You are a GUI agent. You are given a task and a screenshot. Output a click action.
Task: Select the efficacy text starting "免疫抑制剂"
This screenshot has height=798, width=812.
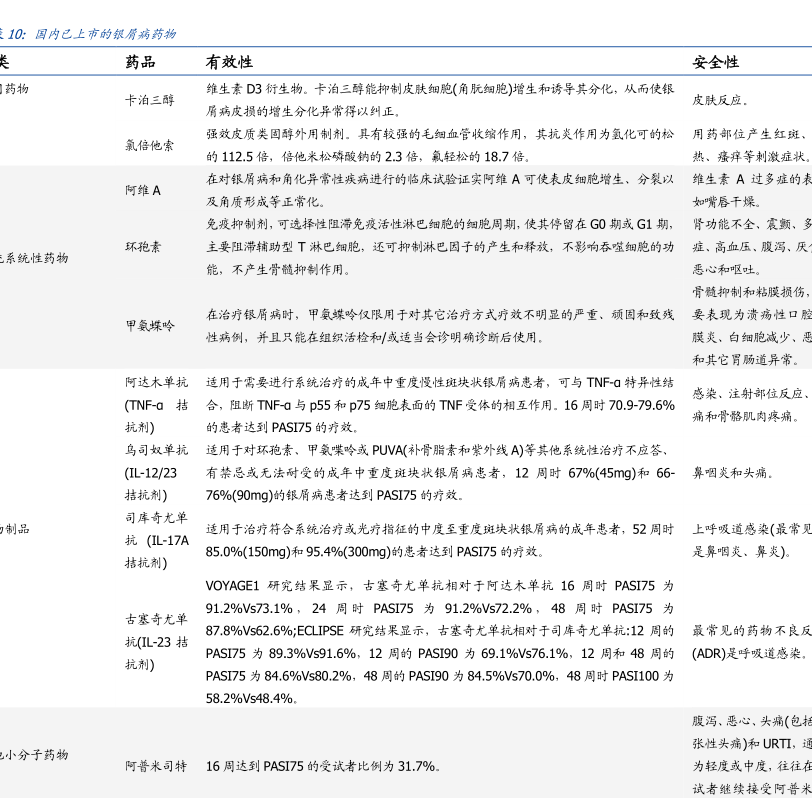click(440, 246)
